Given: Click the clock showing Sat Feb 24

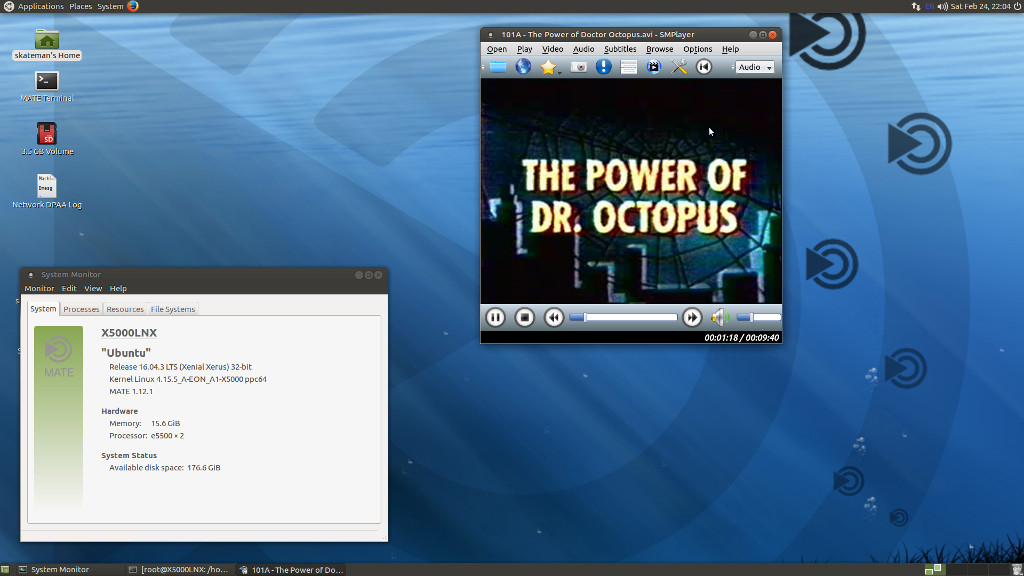Looking at the screenshot, I should tap(980, 7).
